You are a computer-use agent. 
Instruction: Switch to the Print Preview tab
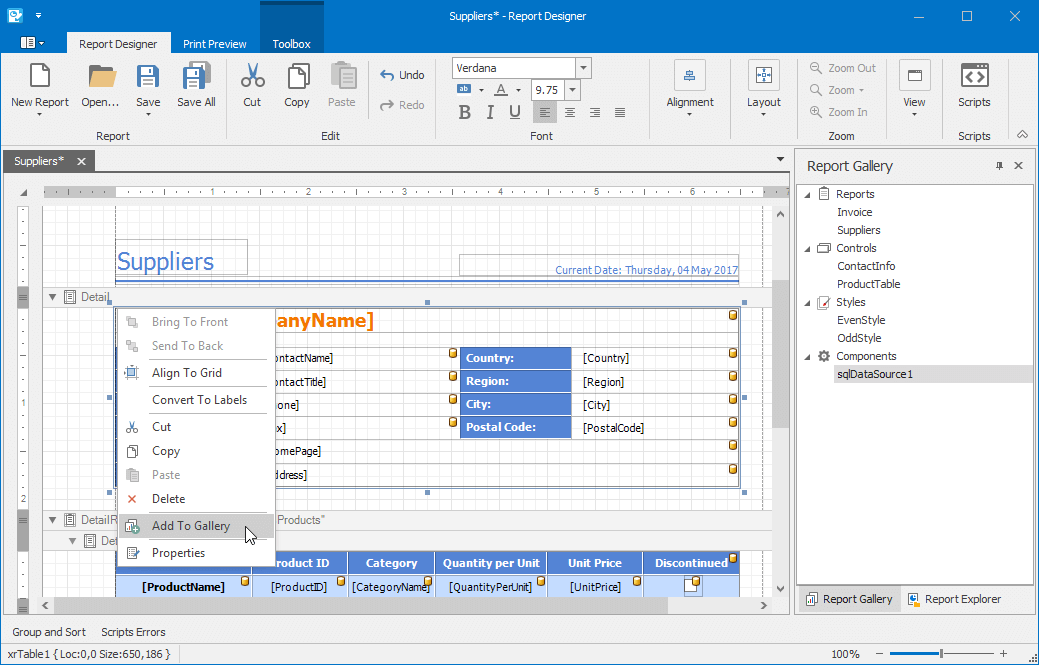click(214, 44)
